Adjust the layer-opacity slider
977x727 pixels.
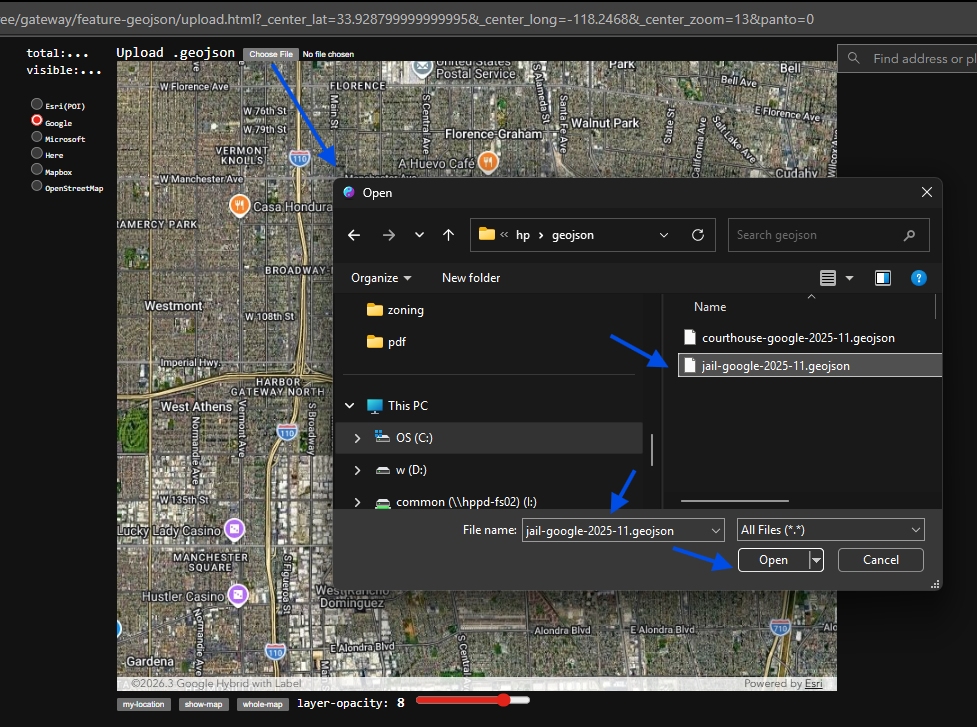pos(503,701)
